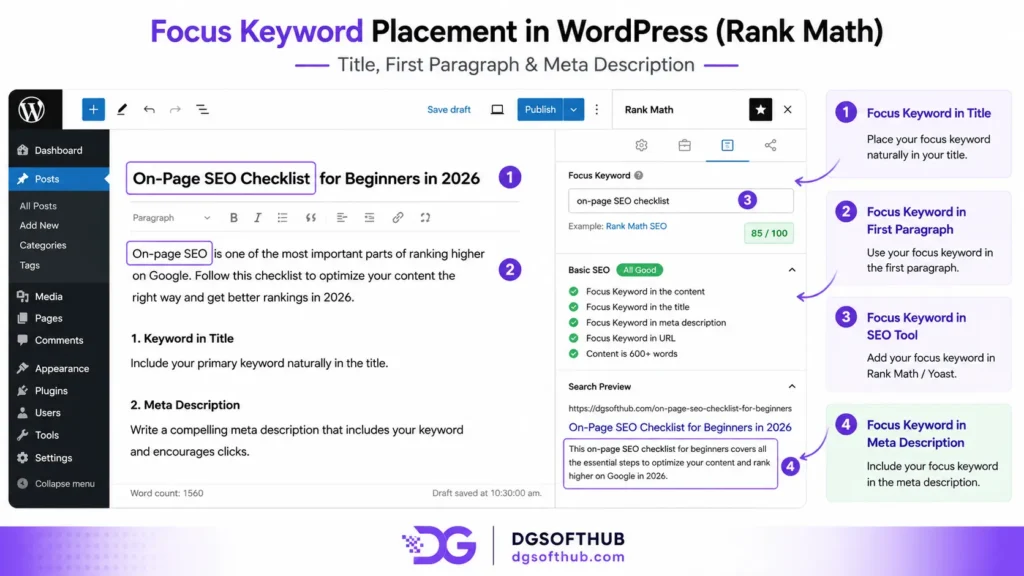The height and width of the screenshot is (576, 1024).
Task: Click the Rank Math star icon
Action: [x=760, y=110]
